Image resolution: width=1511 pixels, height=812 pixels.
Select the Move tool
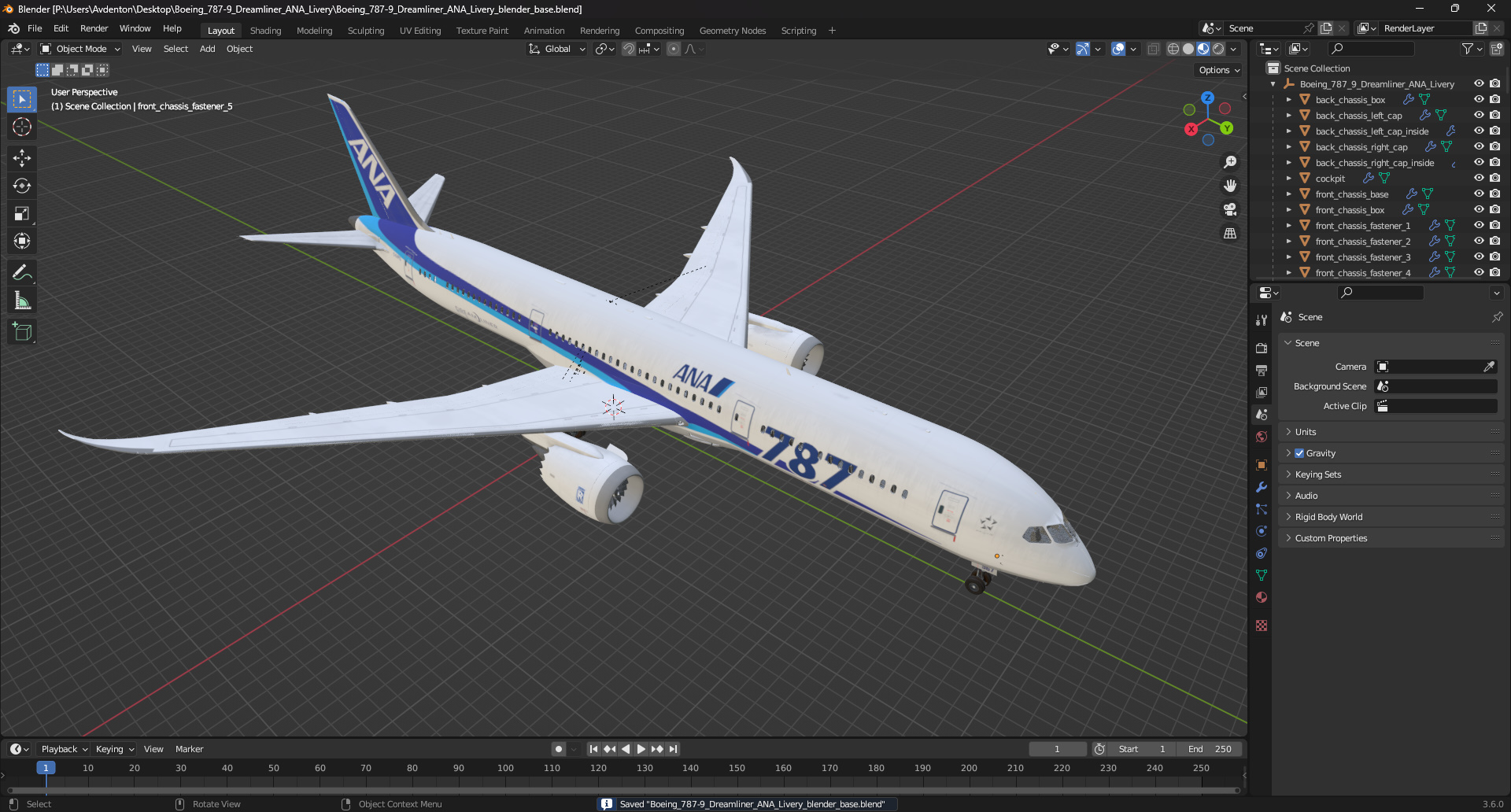tap(22, 158)
